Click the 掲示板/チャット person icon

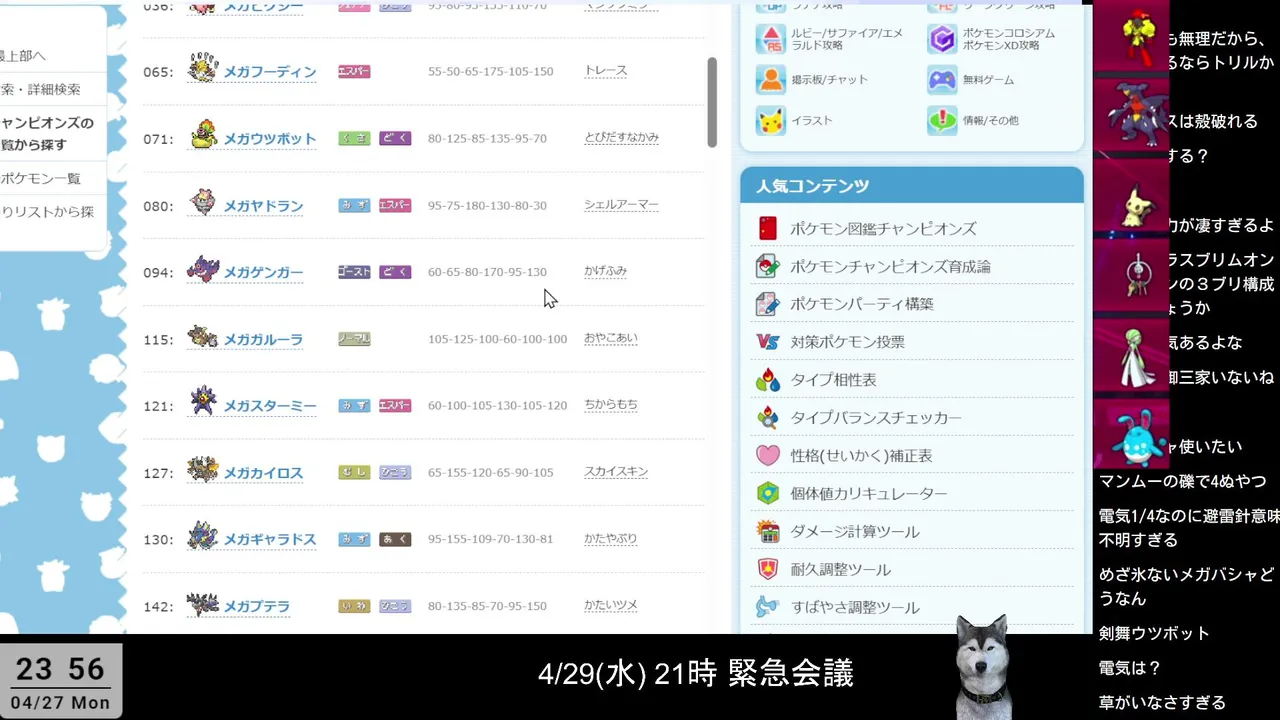pos(770,79)
